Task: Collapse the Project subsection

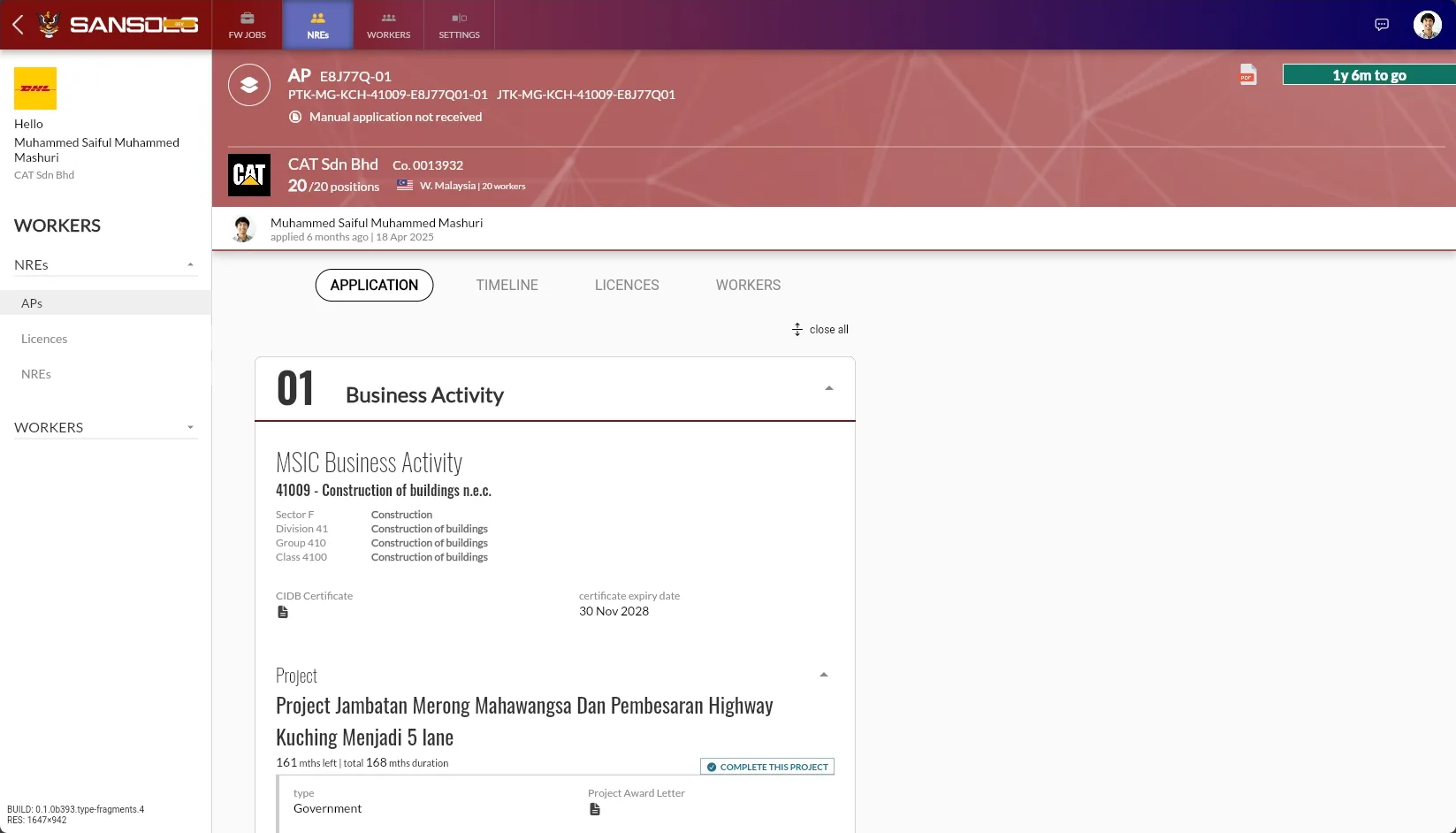Action: tap(823, 675)
